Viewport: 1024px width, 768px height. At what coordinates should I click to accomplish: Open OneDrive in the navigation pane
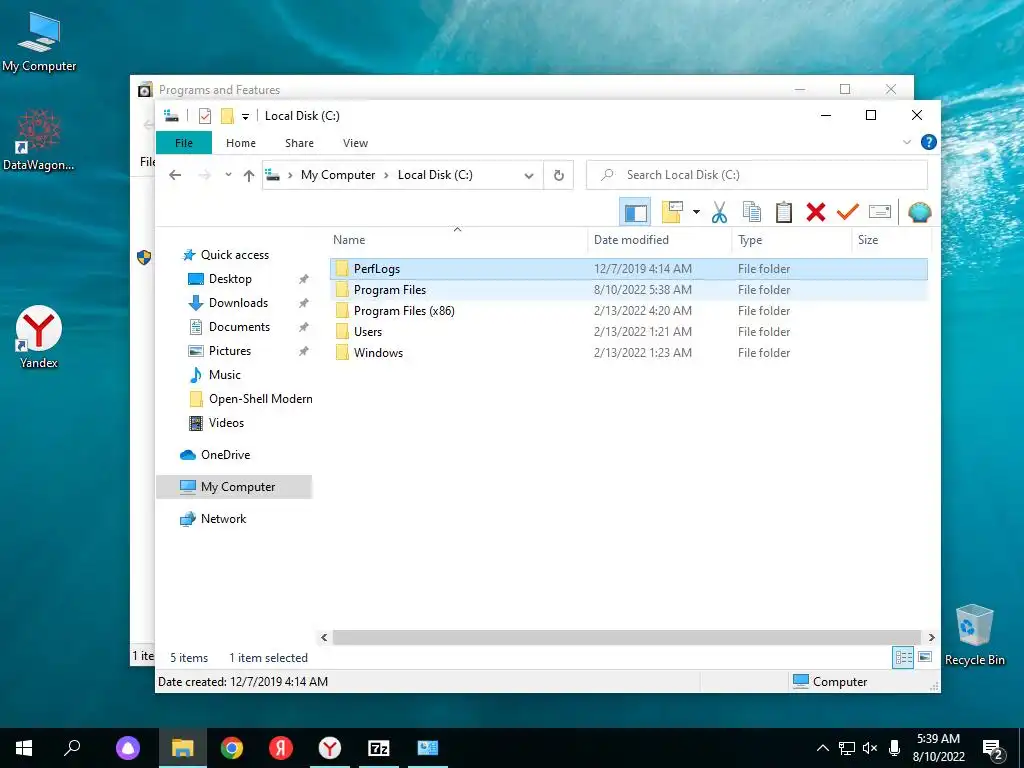click(x=225, y=455)
